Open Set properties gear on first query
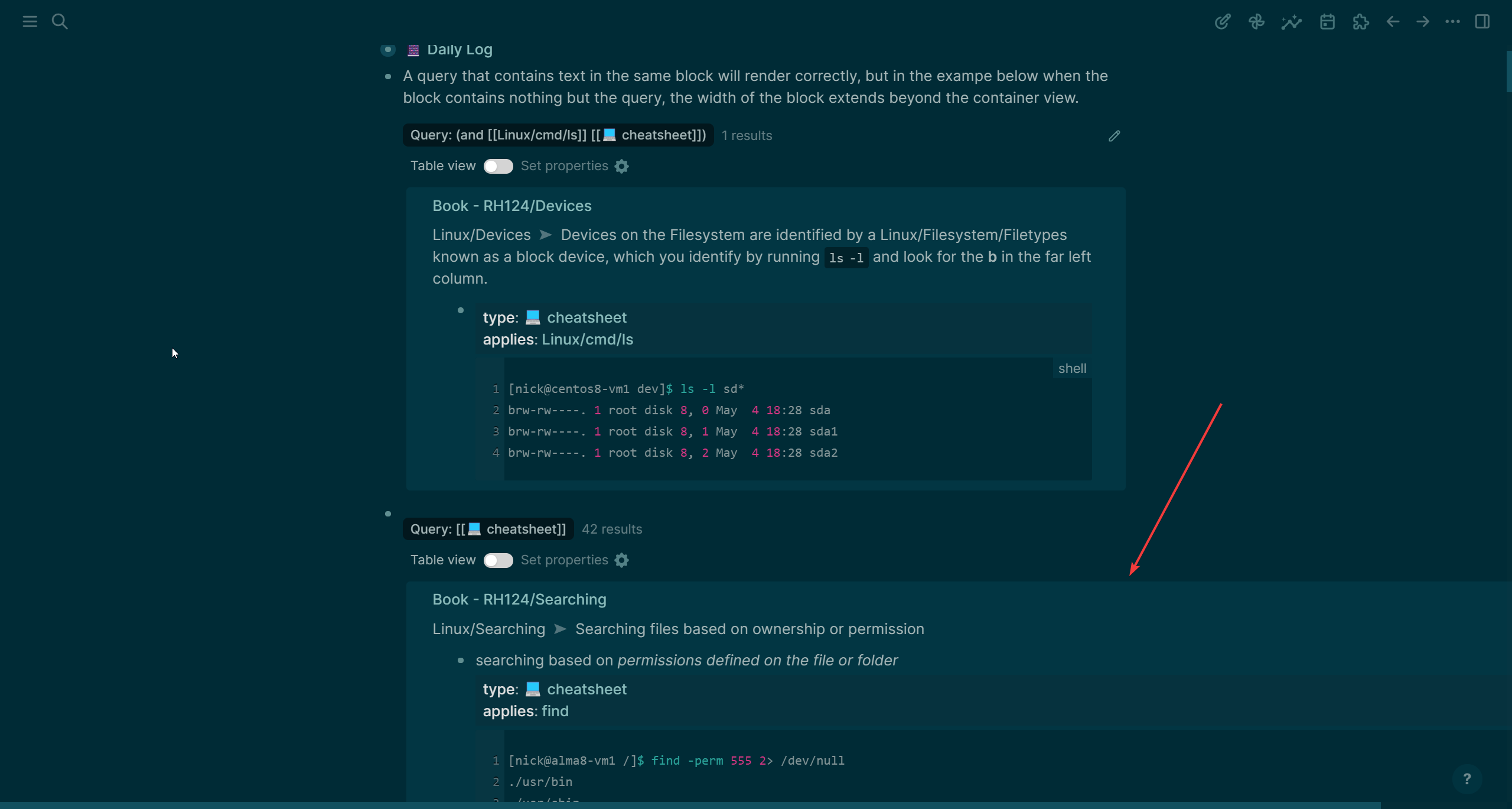This screenshot has width=1512, height=809. click(621, 166)
